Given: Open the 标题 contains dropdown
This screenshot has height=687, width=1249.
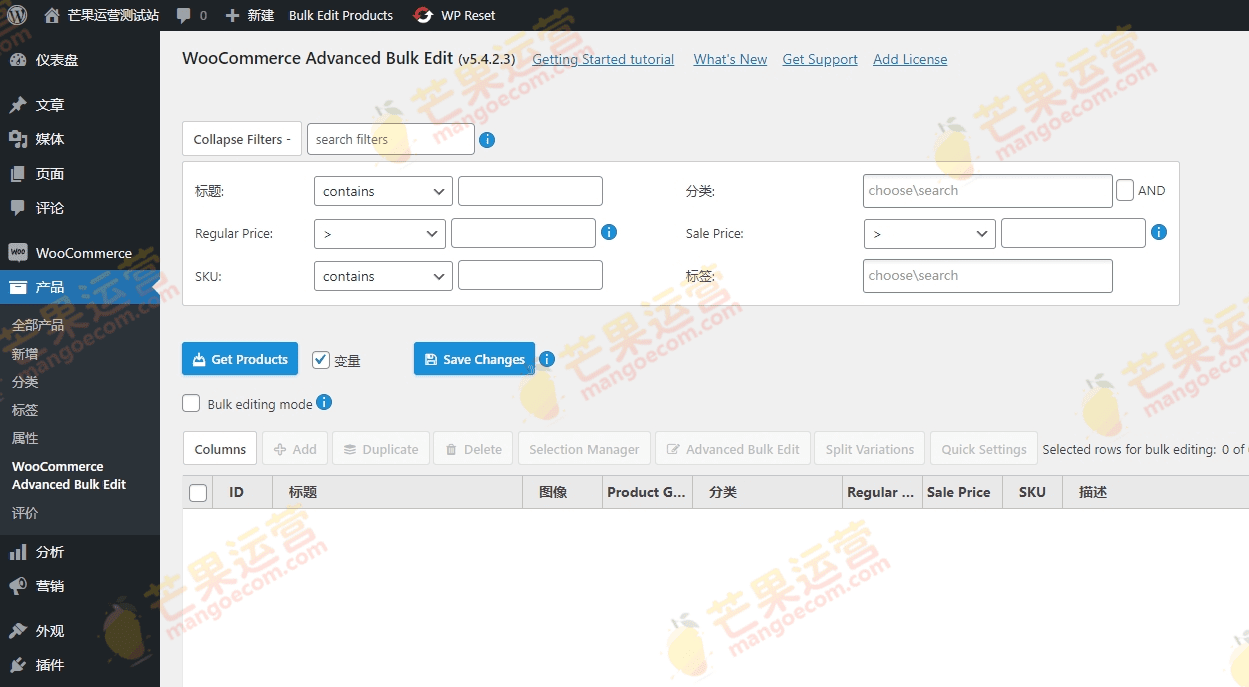Looking at the screenshot, I should coord(383,191).
